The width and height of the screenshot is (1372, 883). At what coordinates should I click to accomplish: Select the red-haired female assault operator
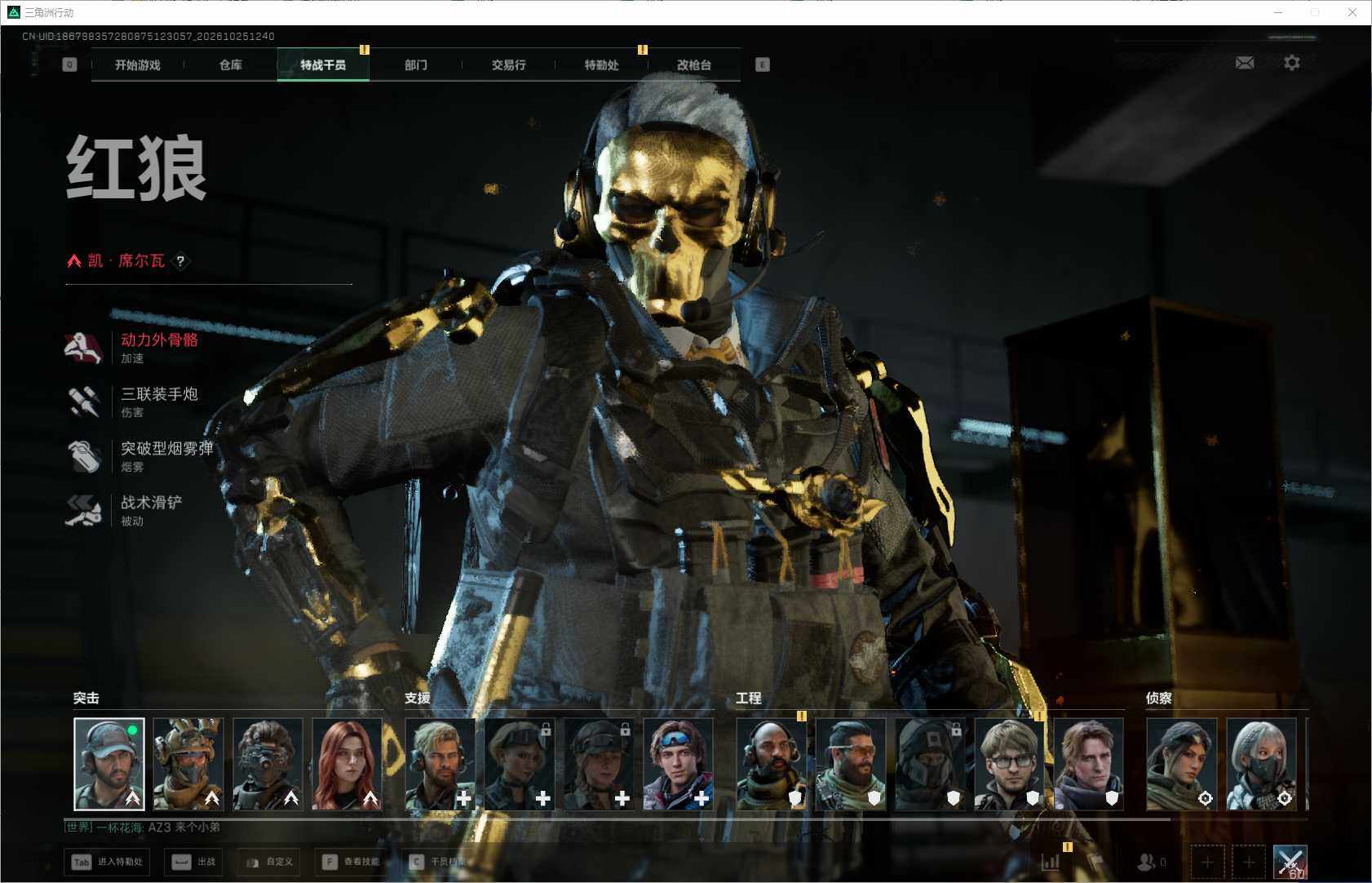pyautogui.click(x=347, y=764)
